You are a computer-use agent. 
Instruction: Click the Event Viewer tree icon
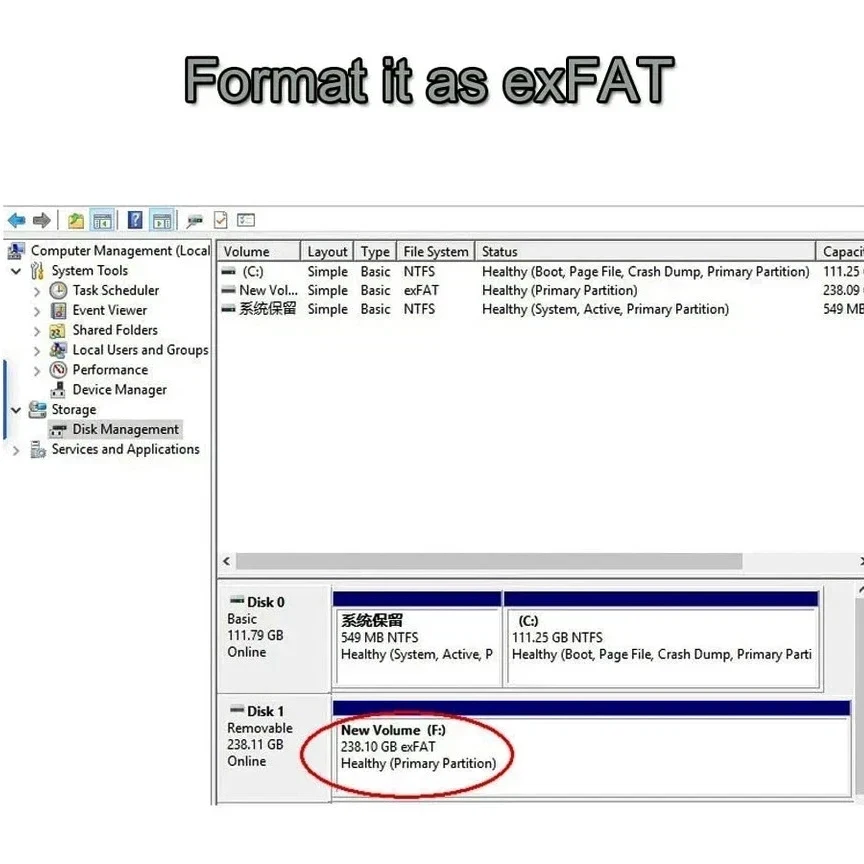coord(58,311)
